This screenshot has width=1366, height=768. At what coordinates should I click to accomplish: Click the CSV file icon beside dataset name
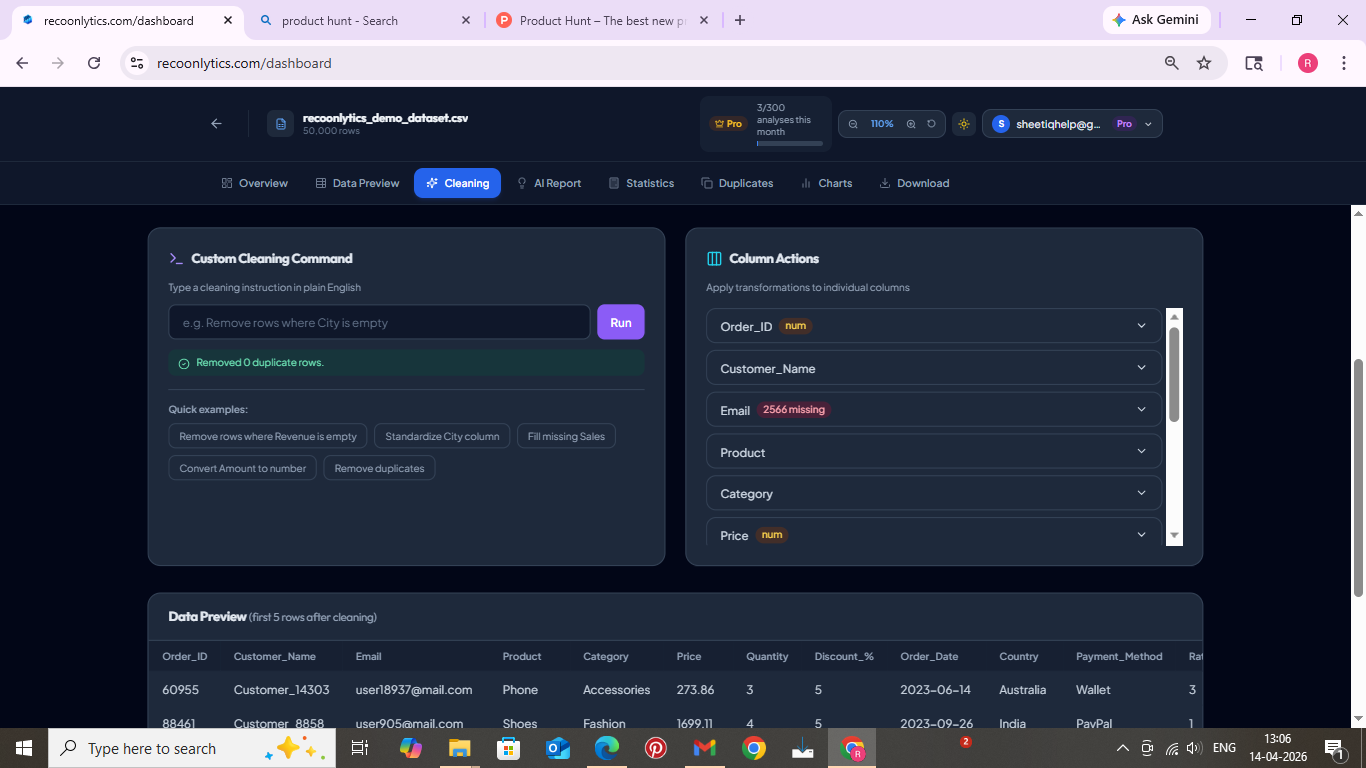[281, 124]
